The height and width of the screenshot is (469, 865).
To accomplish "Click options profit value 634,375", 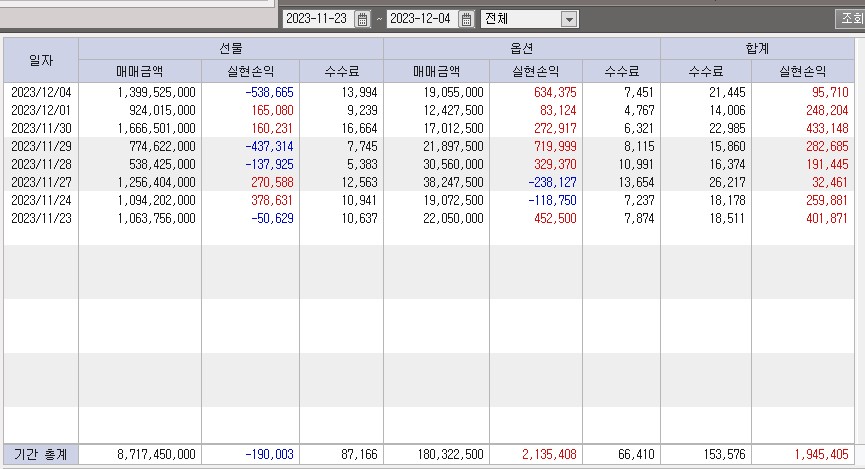I will point(555,92).
